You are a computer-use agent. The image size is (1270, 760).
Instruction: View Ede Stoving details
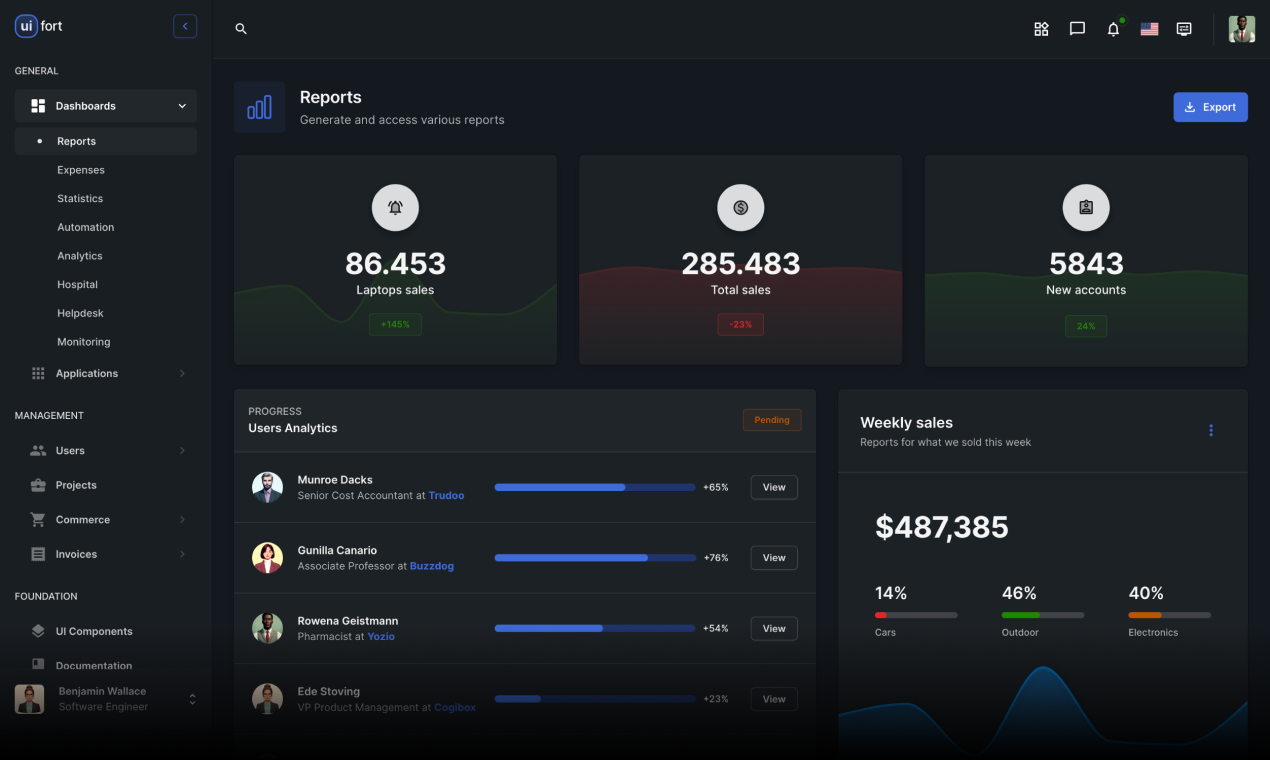[774, 699]
